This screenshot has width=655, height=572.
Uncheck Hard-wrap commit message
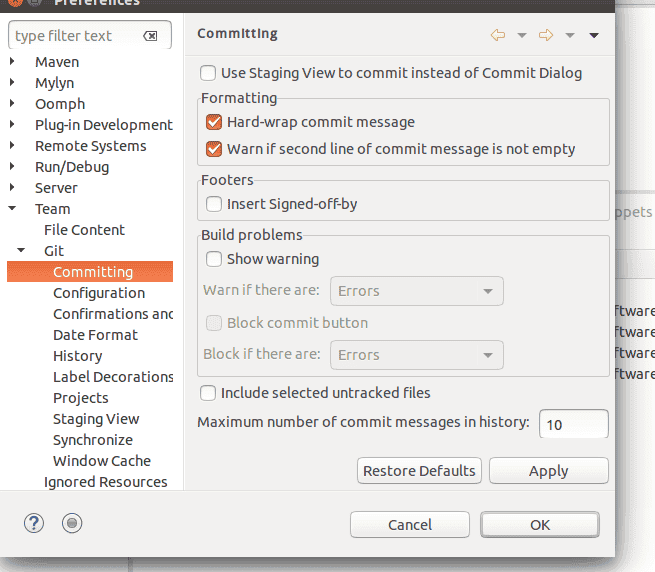(214, 122)
